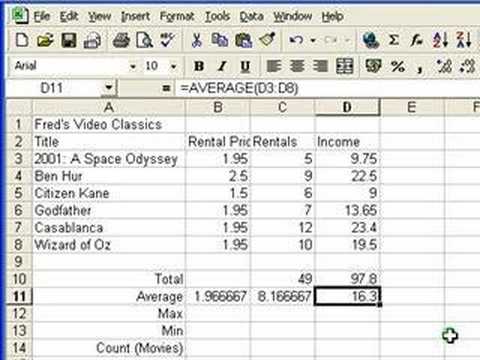Screen dimensions: 480x360
Task: Open the Format menu
Action: point(177,16)
